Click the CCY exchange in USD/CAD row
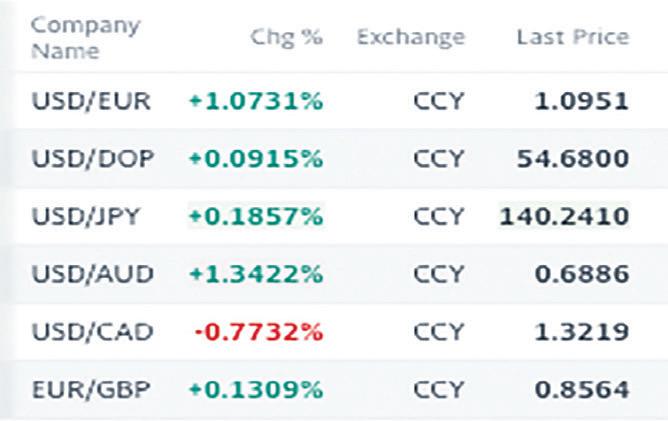This screenshot has width=668, height=421. [438, 331]
